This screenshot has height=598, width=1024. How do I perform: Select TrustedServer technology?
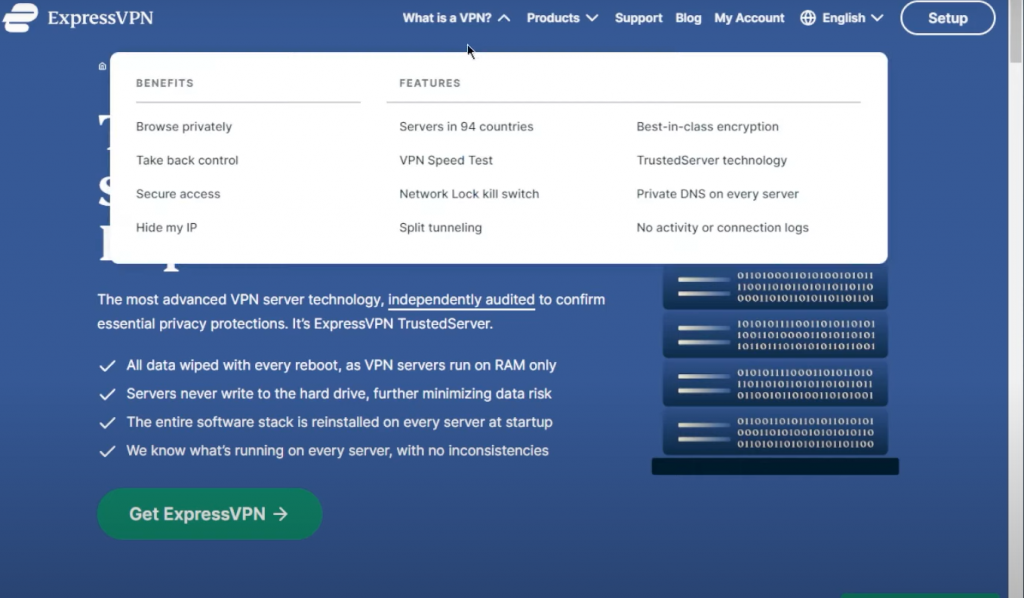pyautogui.click(x=712, y=160)
